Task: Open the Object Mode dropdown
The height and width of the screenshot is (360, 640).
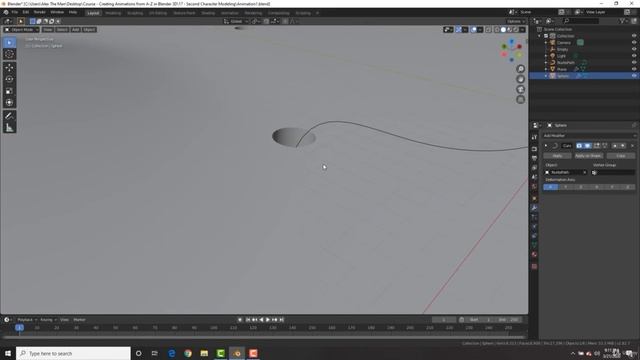Action: (x=22, y=30)
